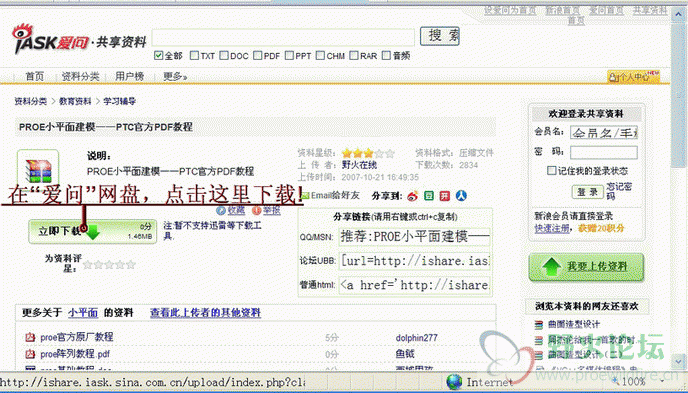The image size is (688, 393).
Task: Uncheck the 全部 filter checkbox
Action: coord(159,56)
